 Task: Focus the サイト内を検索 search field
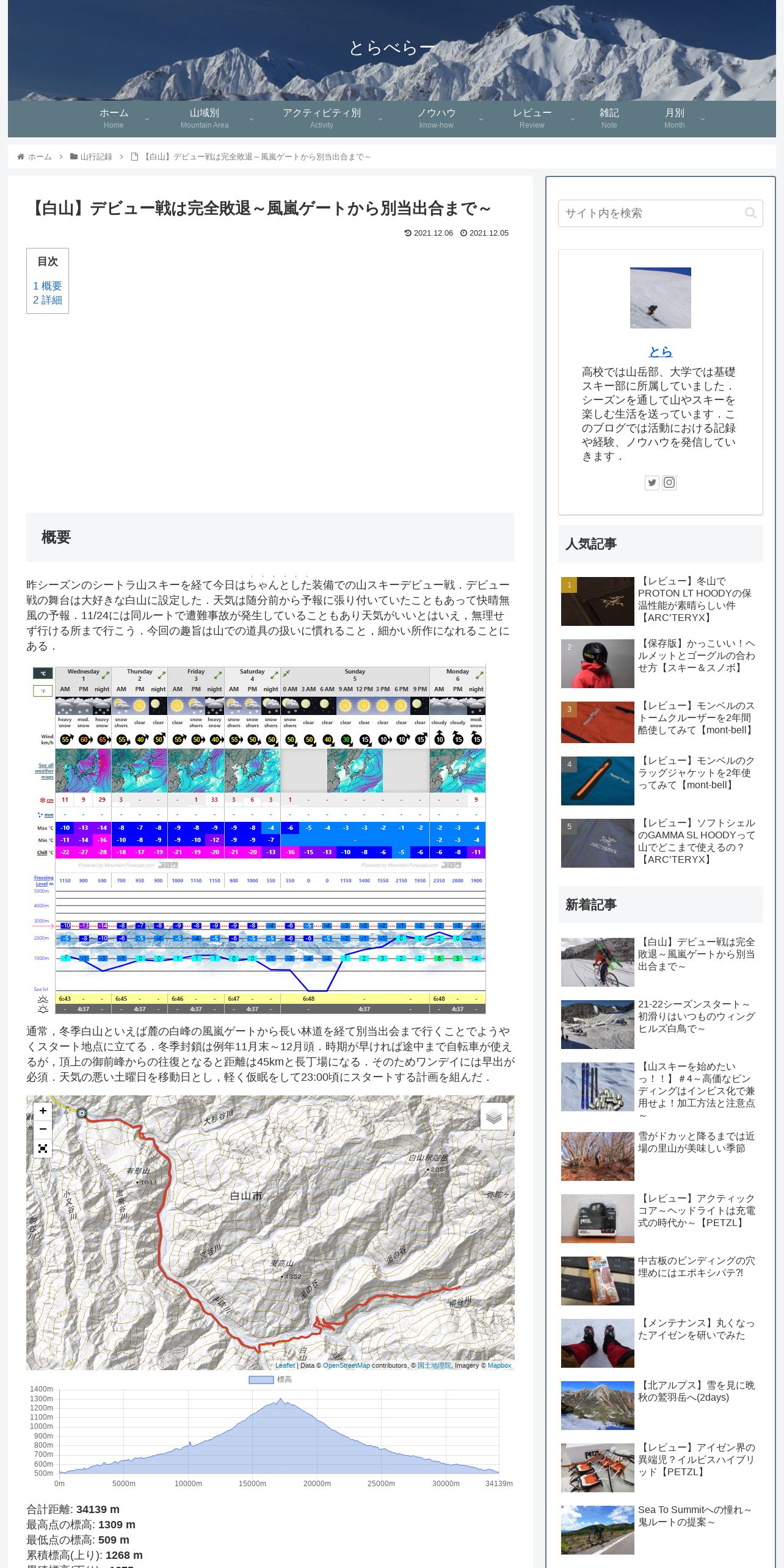(660, 213)
